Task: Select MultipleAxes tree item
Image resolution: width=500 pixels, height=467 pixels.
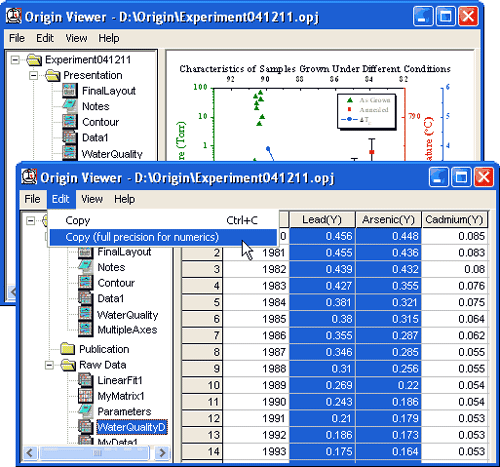Action: tap(127, 329)
